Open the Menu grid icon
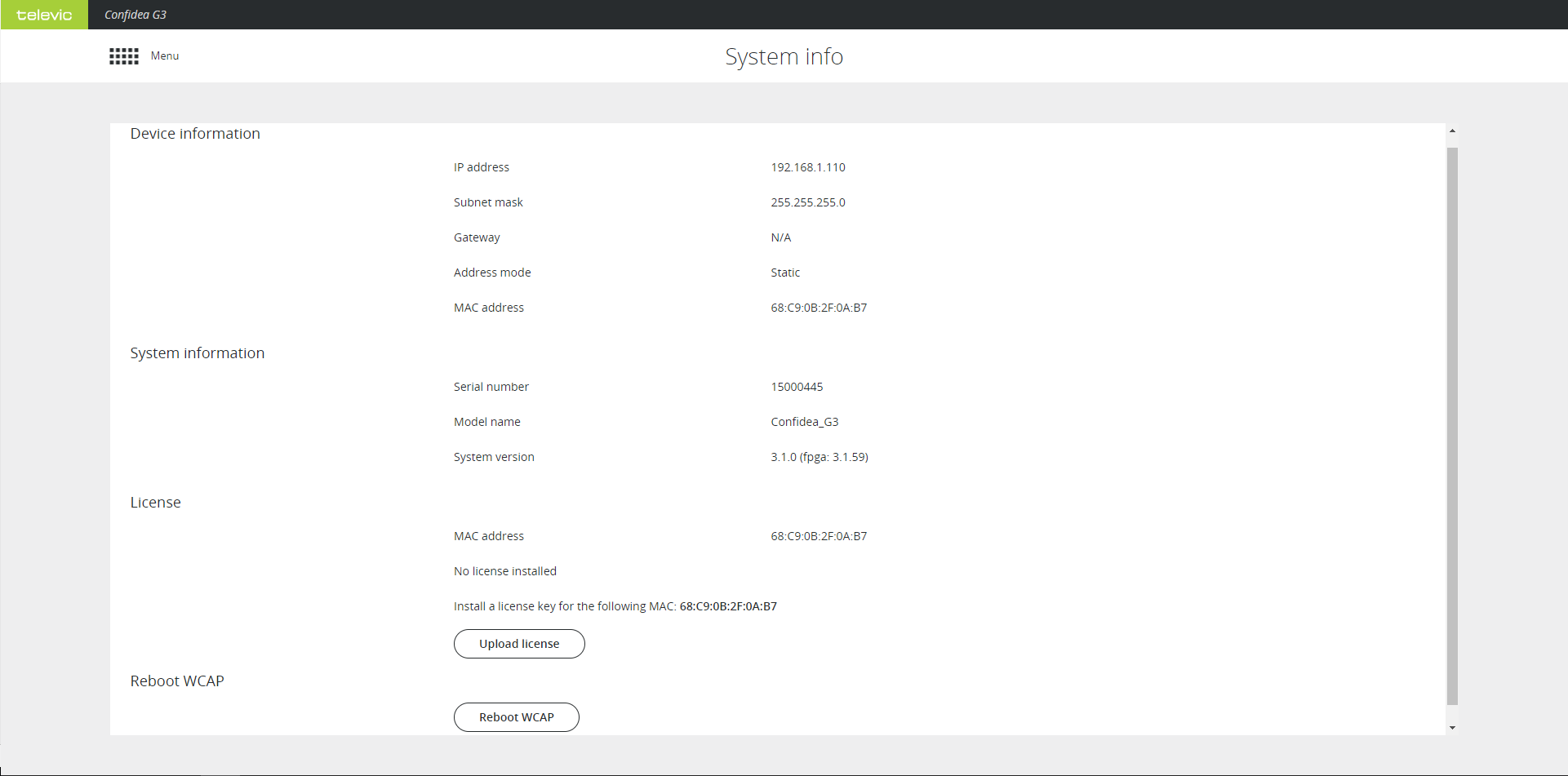Screen dimensions: 1568x776 click(x=124, y=56)
